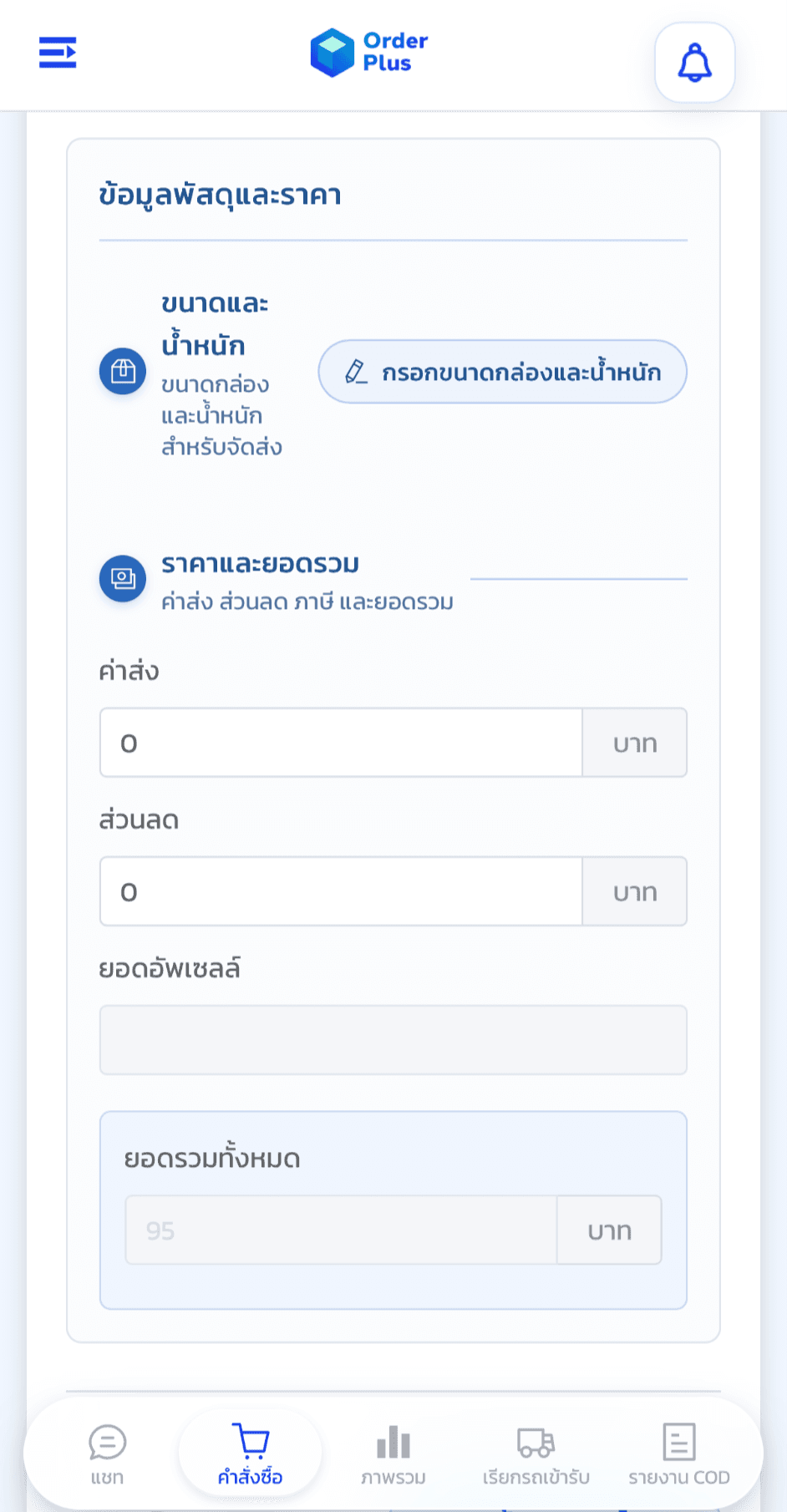This screenshot has width=787, height=1512.
Task: Click the package box icon beside ขนาดและน้ำหนัก
Action: (x=123, y=371)
